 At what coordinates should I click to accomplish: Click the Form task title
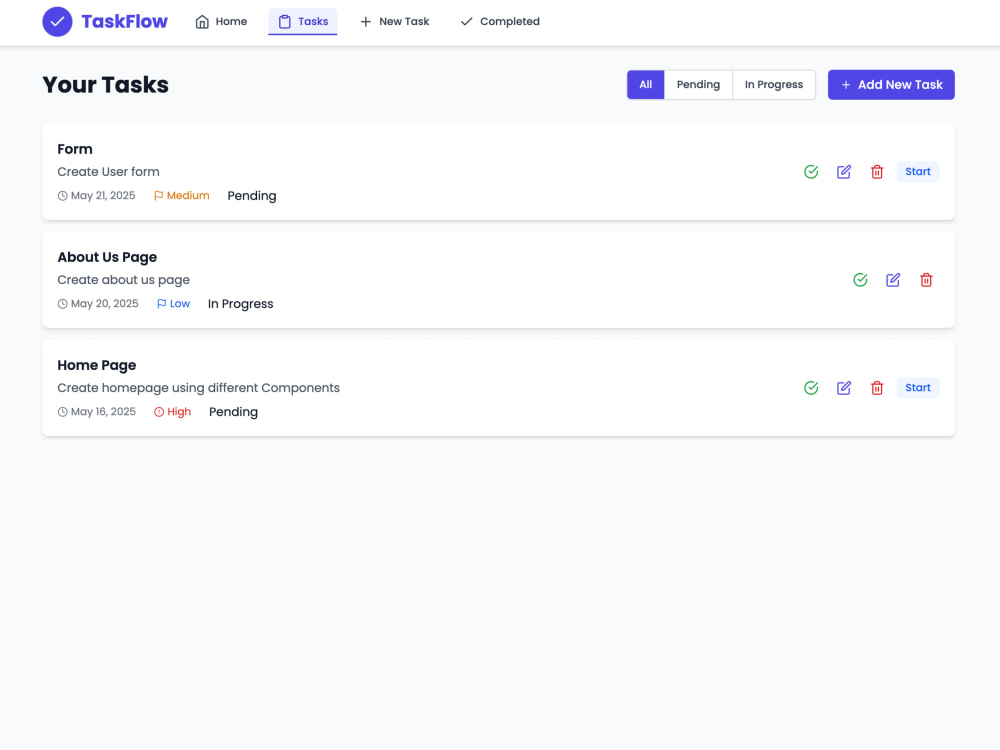pyautogui.click(x=75, y=149)
